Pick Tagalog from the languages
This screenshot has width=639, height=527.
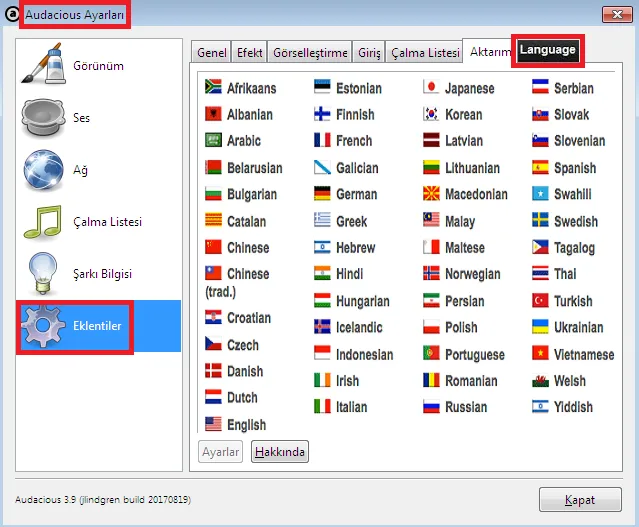click(563, 247)
